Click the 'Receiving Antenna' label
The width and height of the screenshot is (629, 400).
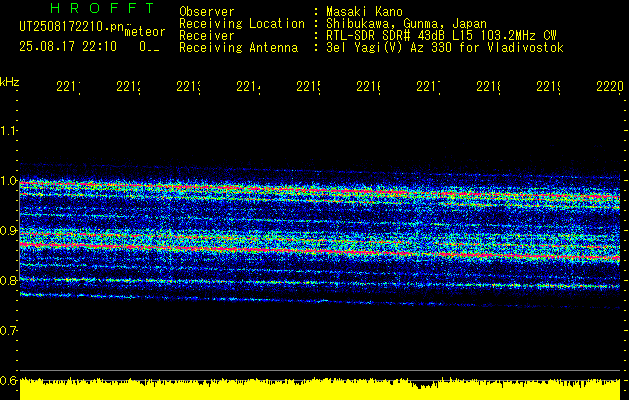(238, 48)
